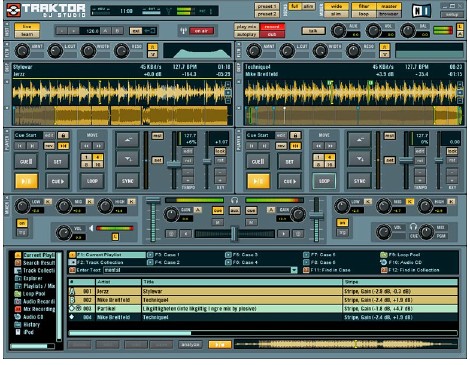Click deck A tempo fader handle
470x365 pixels.
174,164
